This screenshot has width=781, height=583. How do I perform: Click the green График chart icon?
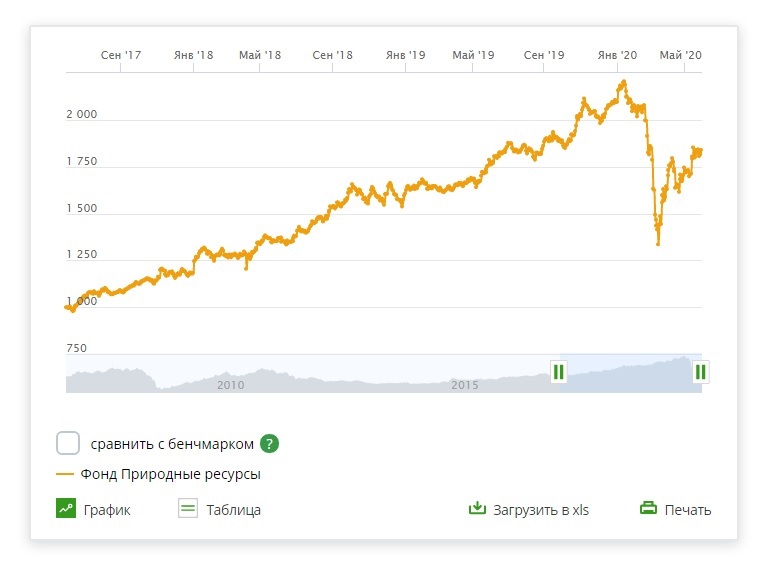(x=67, y=509)
